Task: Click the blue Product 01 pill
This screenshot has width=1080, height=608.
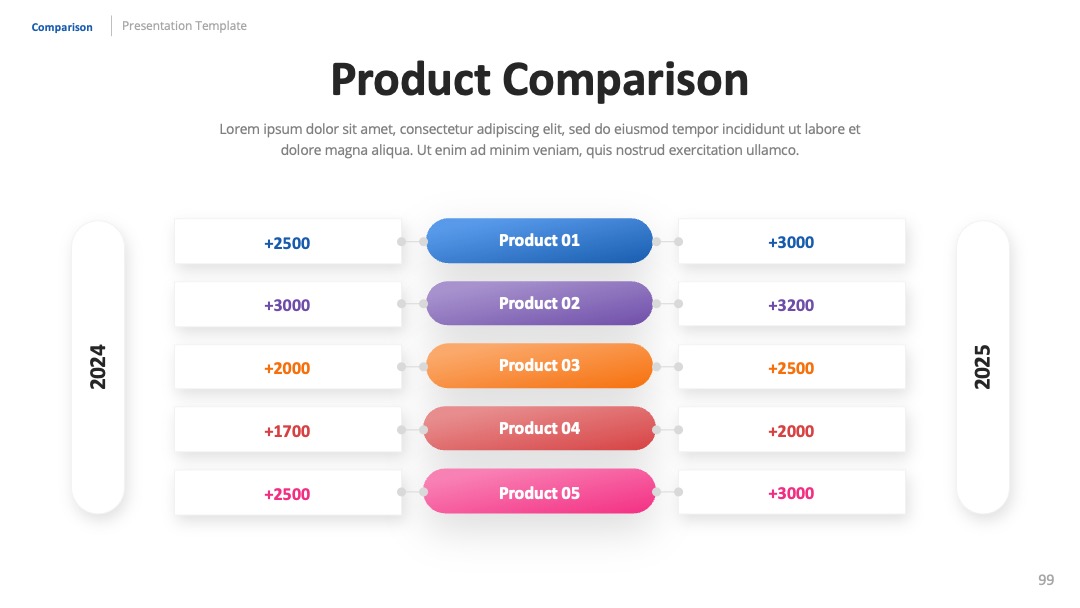Action: tap(539, 240)
